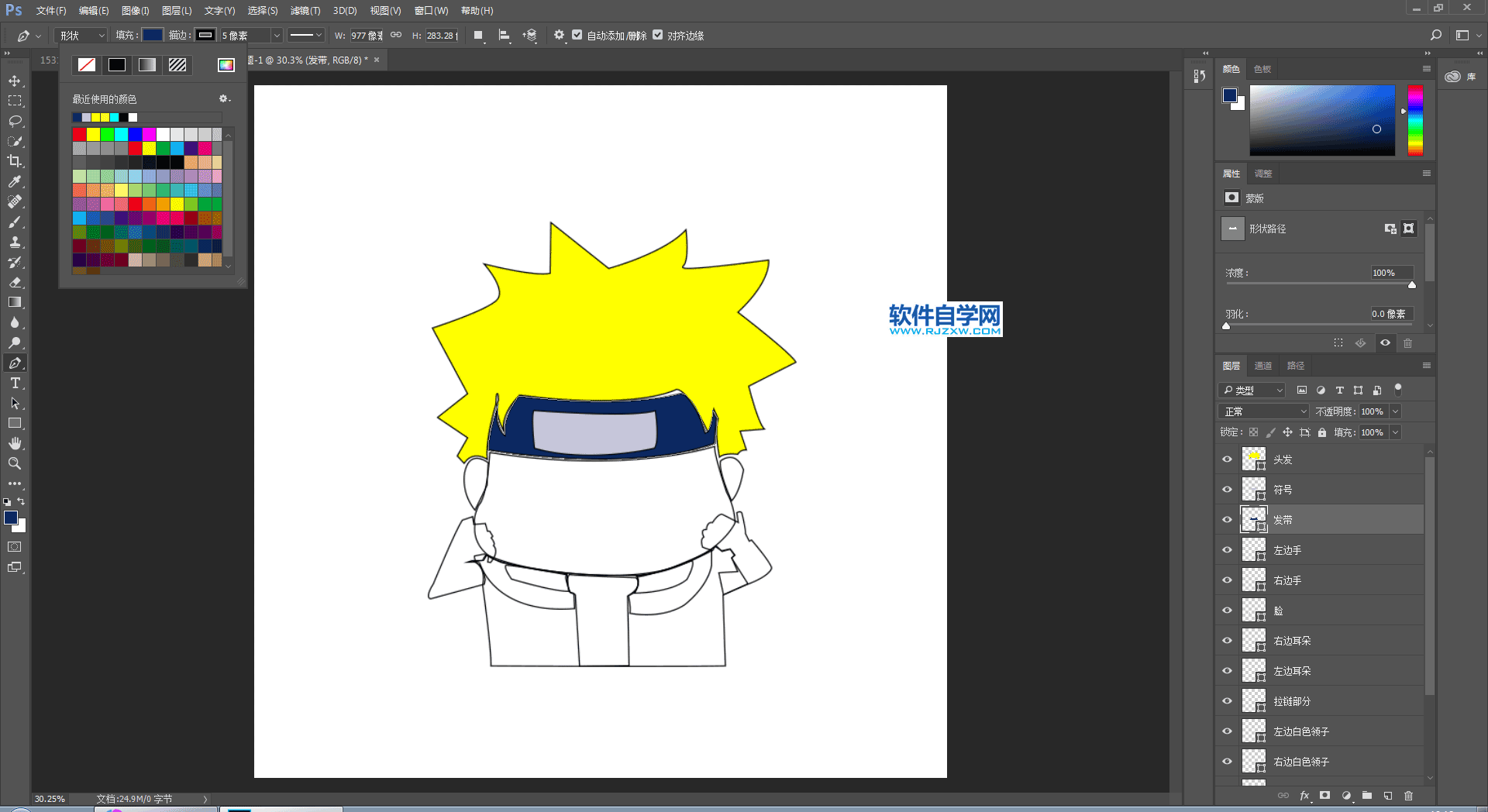Select the Hand tool
Image resolution: width=1488 pixels, height=812 pixels.
pyautogui.click(x=15, y=443)
